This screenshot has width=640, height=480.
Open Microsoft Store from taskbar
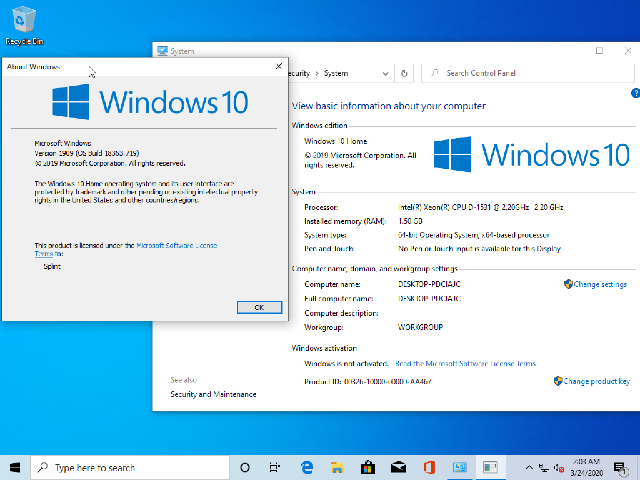[368, 468]
